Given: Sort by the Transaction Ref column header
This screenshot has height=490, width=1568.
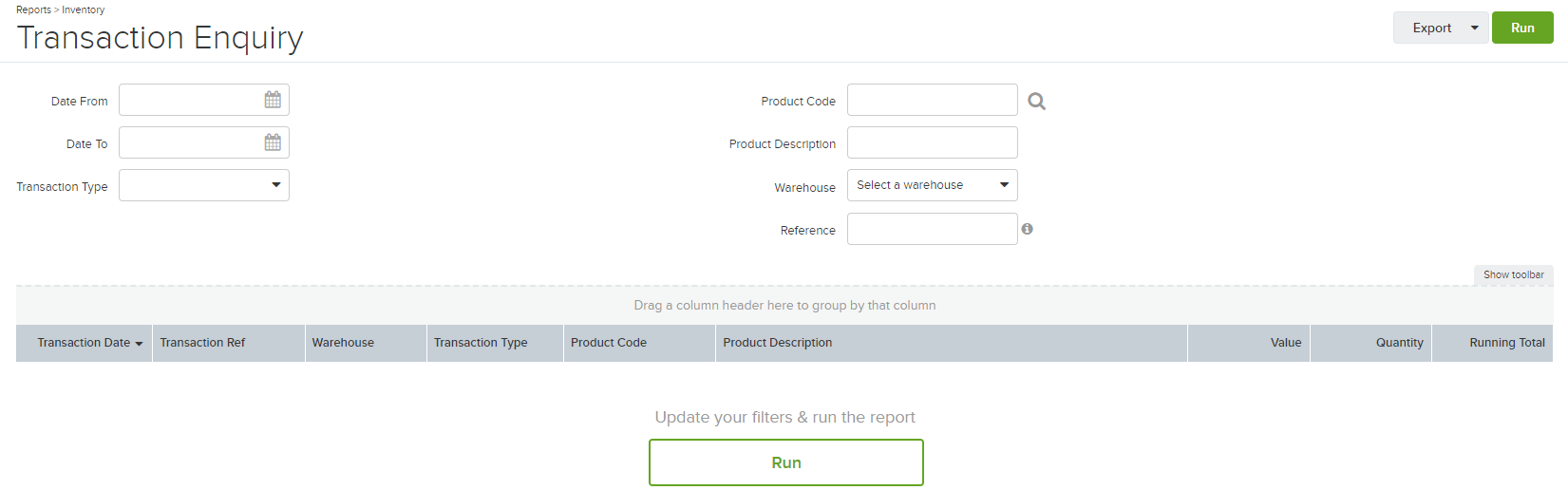Looking at the screenshot, I should (202, 343).
